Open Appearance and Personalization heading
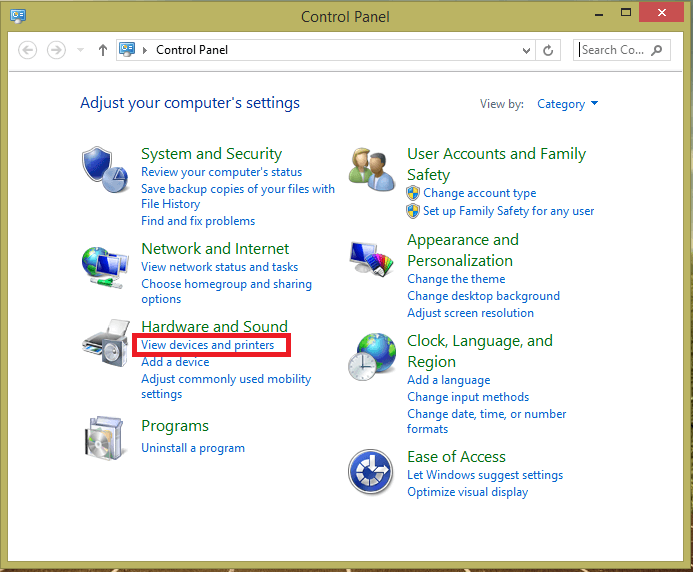The height and width of the screenshot is (572, 693). (463, 250)
